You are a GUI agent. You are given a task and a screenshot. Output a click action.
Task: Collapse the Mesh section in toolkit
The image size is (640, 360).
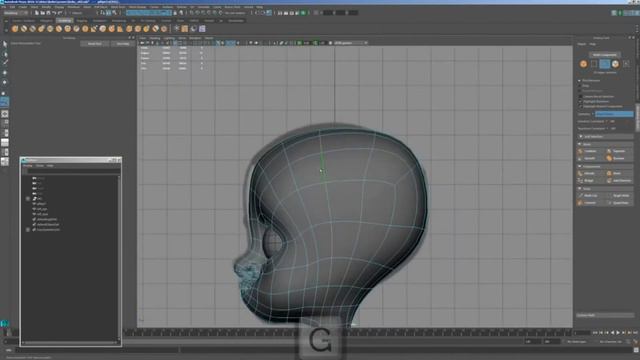(x=605, y=144)
